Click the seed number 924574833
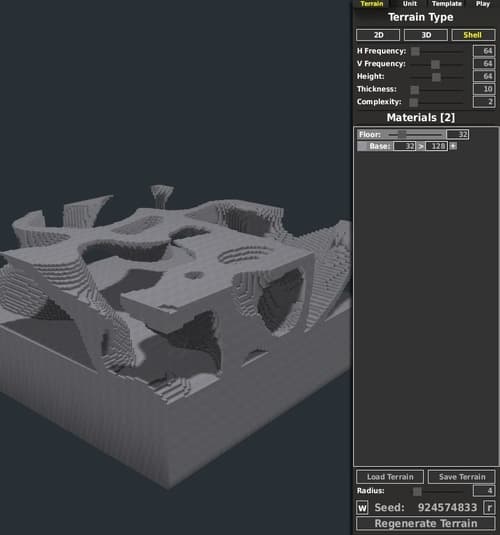Viewport: 500px width, 535px height. (447, 508)
